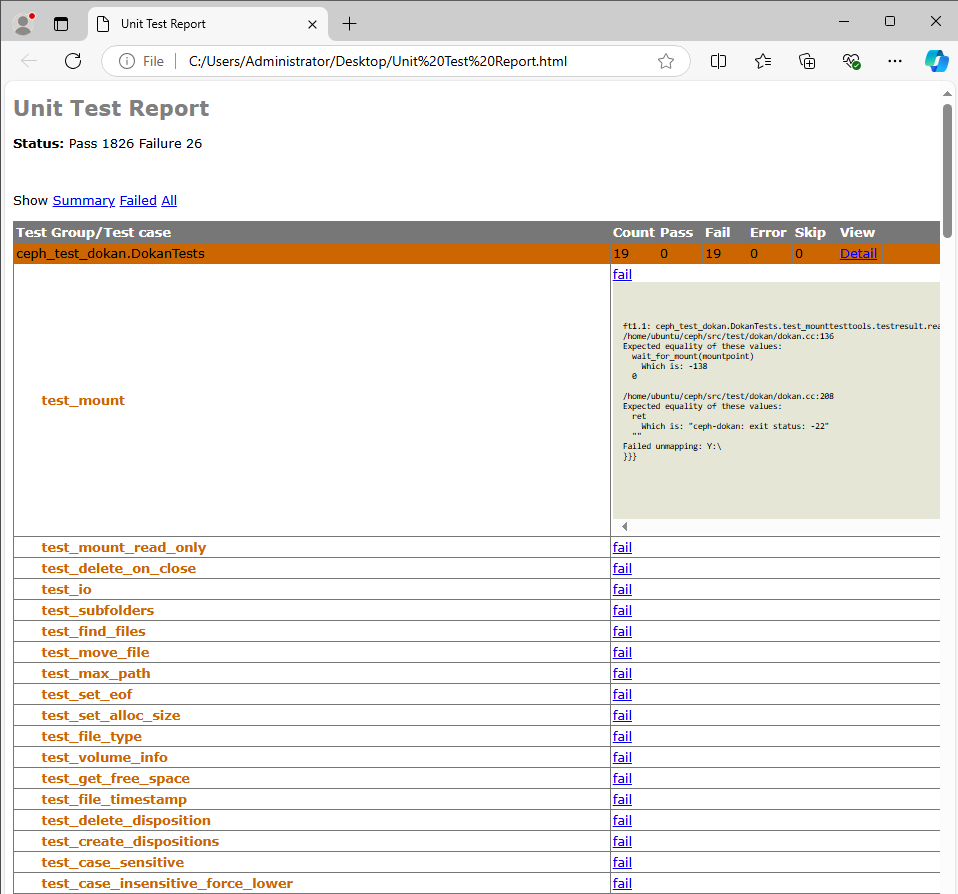Click the browser profile avatar
Image resolution: width=958 pixels, height=894 pixels.
(22, 22)
